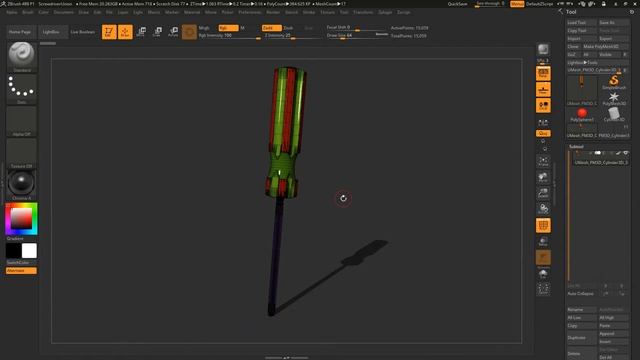The width and height of the screenshot is (640, 360).
Task: Click the Rotate view icon
Action: tap(543, 209)
